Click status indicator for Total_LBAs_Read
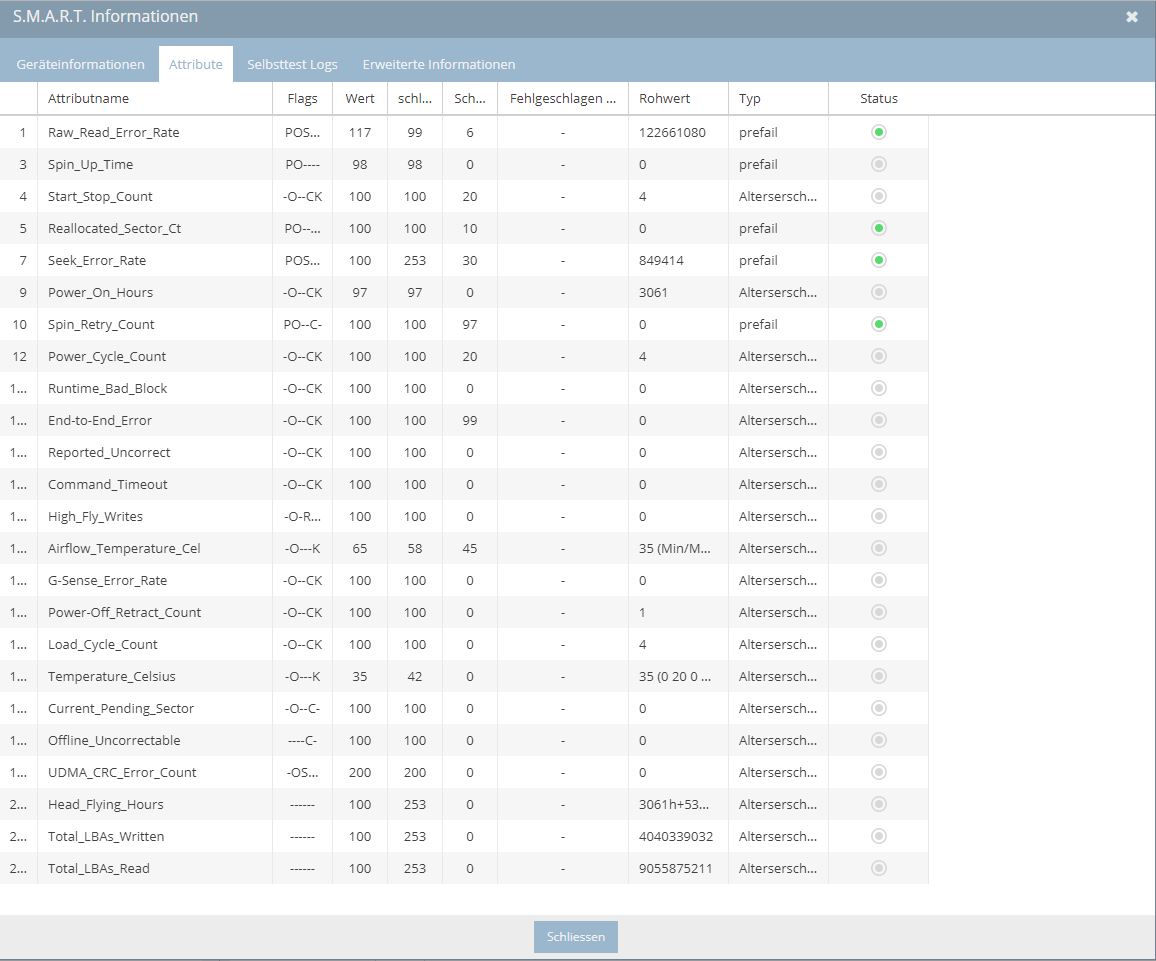 point(879,868)
